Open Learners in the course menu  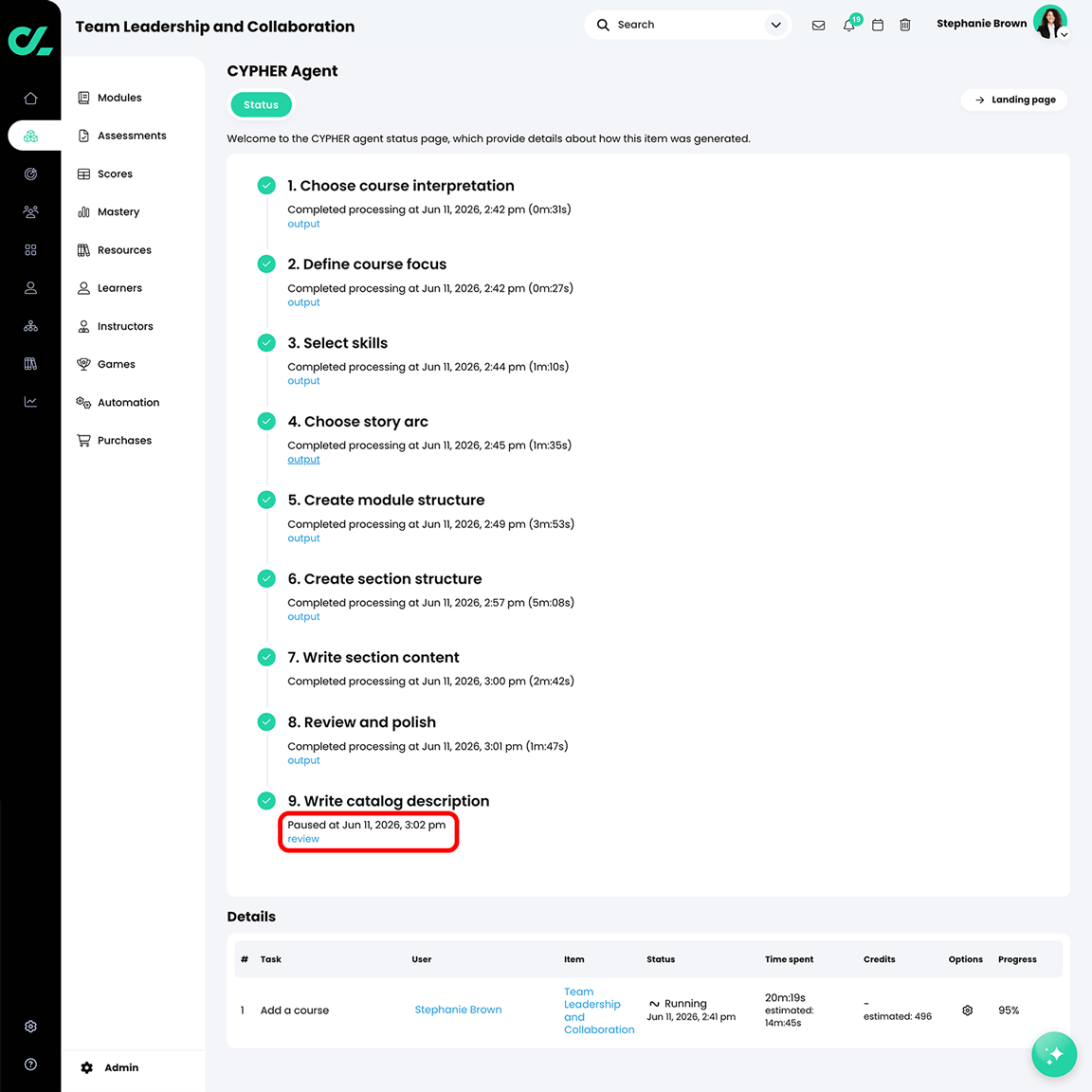(x=119, y=287)
